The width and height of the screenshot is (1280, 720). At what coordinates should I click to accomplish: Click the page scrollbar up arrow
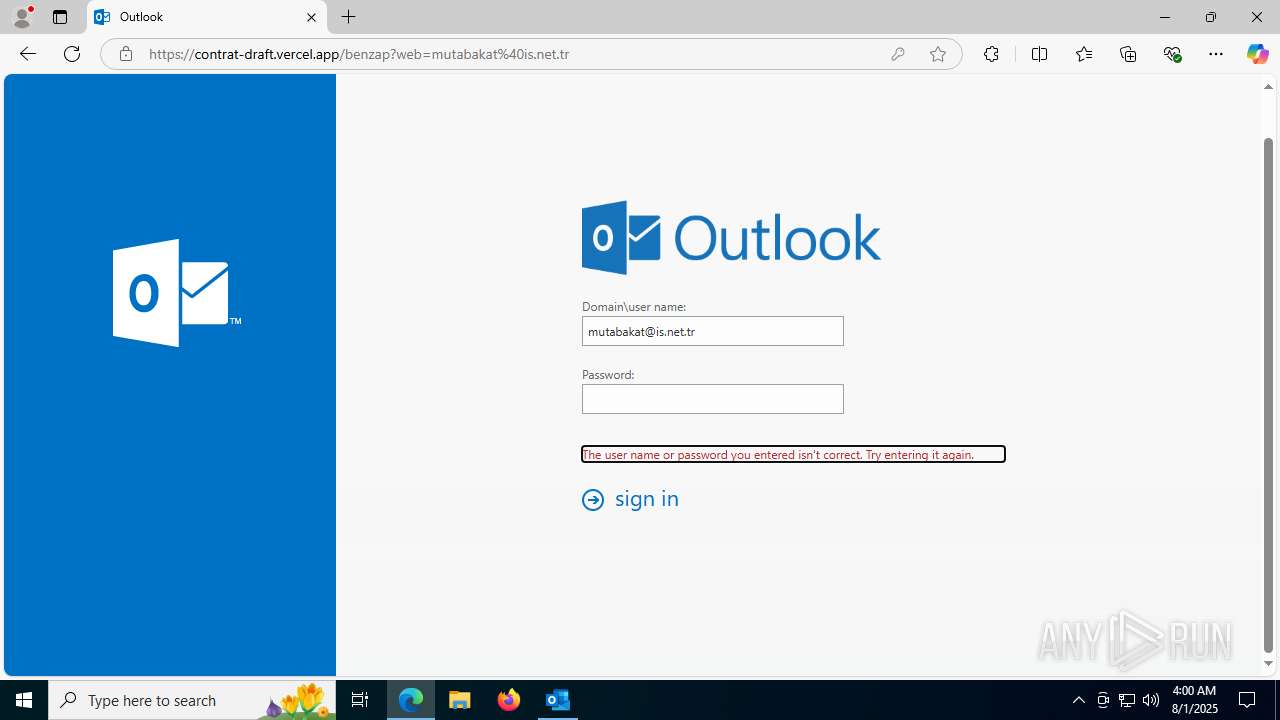tap(1268, 87)
